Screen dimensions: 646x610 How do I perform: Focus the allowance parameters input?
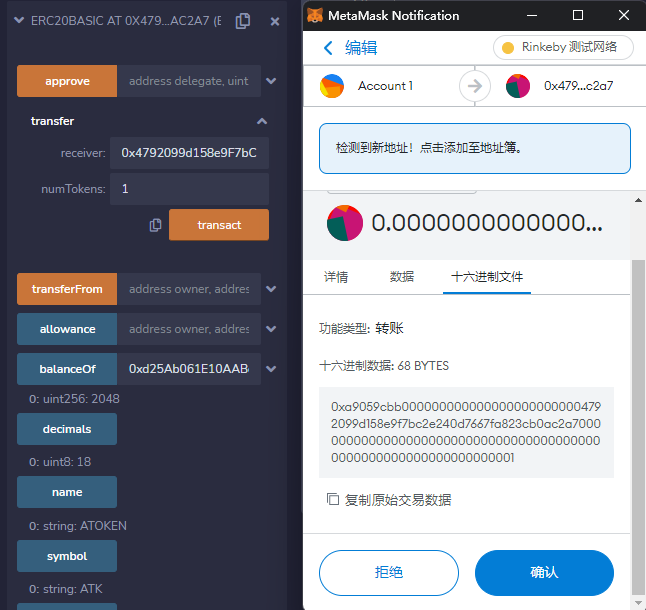point(189,329)
